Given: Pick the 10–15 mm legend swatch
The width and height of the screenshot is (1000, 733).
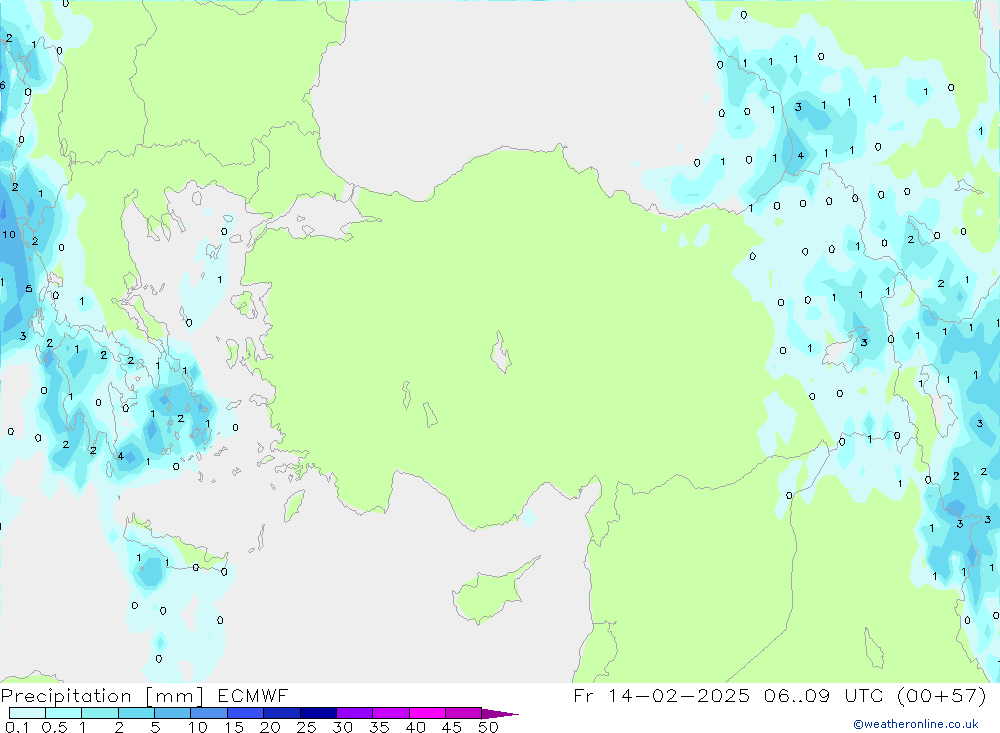Looking at the screenshot, I should [x=209, y=713].
